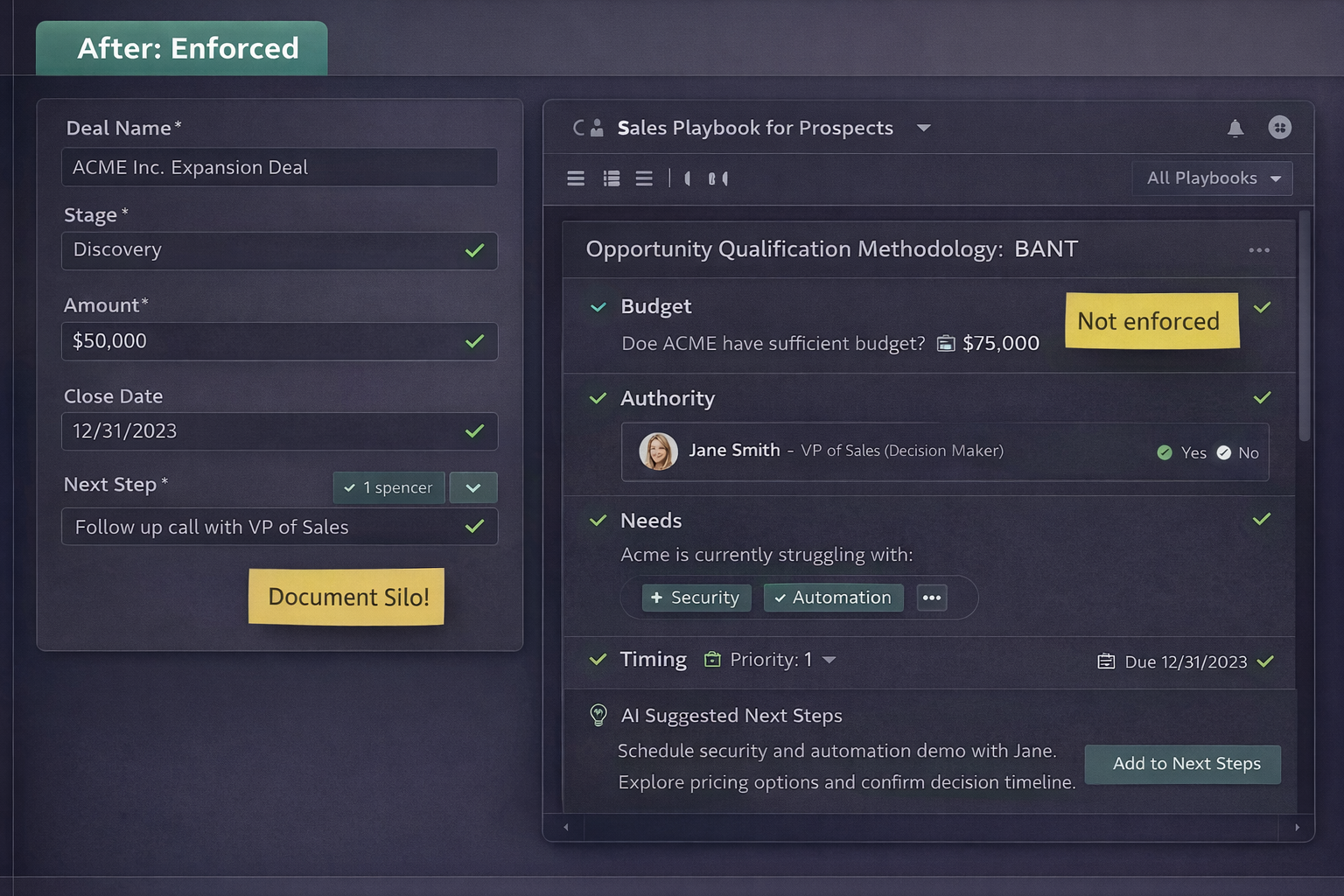Screen dimensions: 1344x896
Task: Add the Security need tag
Action: click(x=696, y=598)
